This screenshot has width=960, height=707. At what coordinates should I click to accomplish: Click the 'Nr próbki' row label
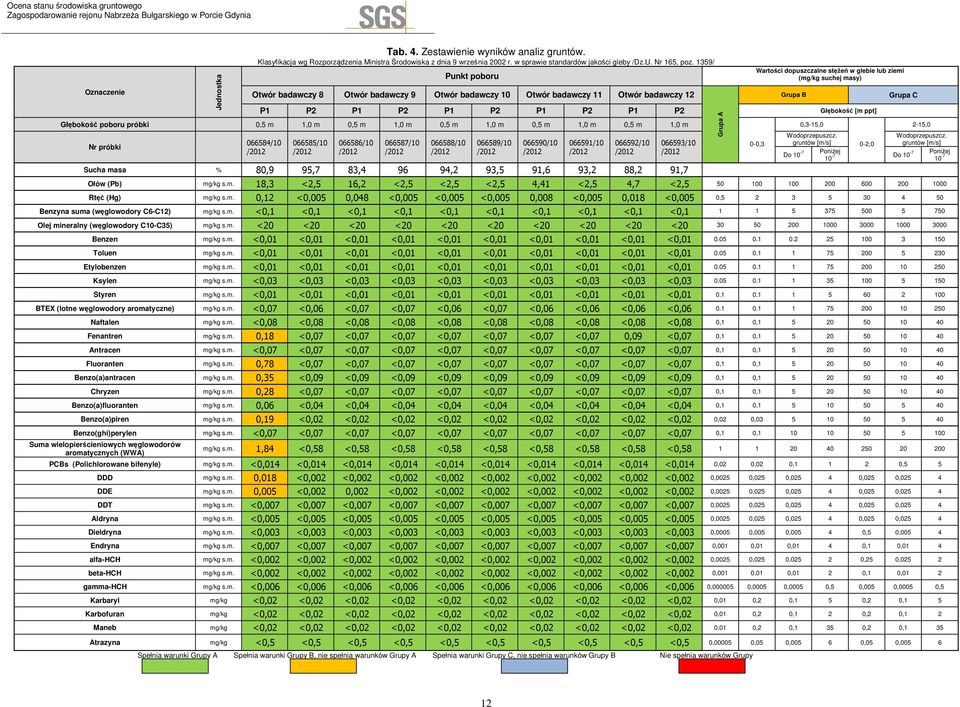coord(105,147)
